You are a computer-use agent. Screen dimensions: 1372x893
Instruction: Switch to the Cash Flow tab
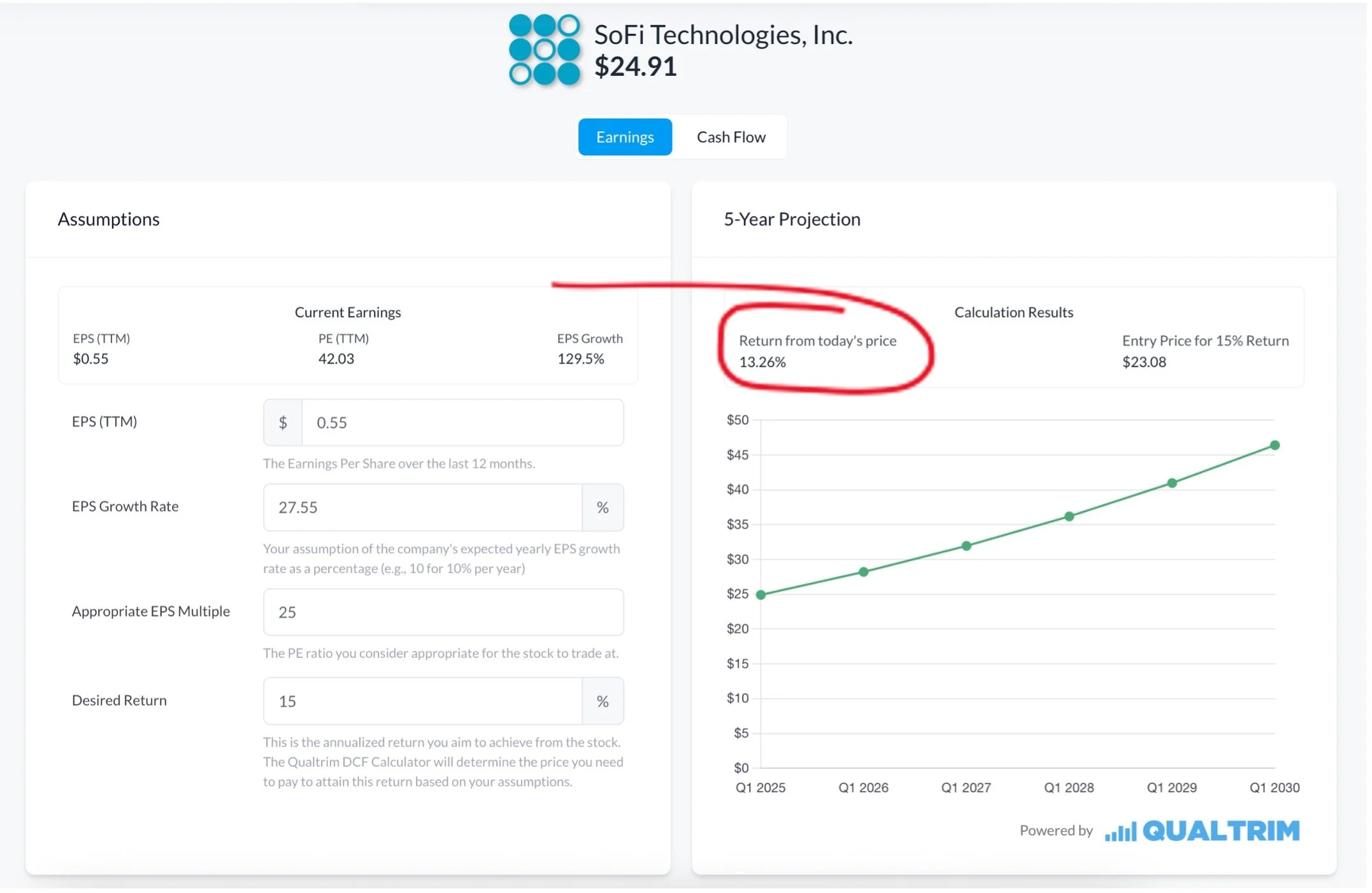coord(731,137)
